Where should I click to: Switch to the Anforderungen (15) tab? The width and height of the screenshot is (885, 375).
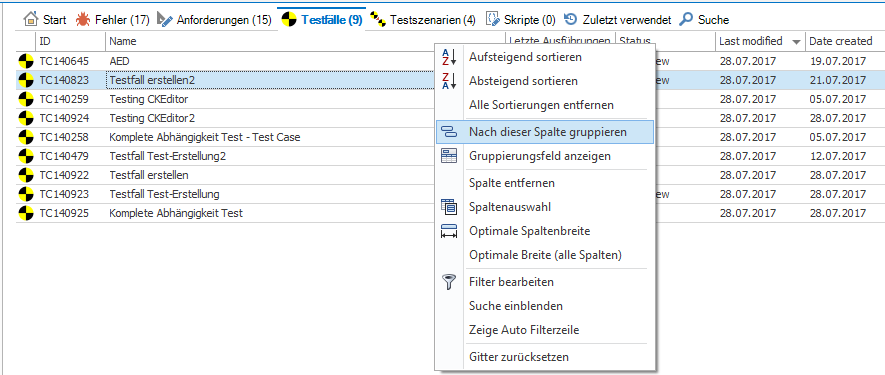[214, 20]
